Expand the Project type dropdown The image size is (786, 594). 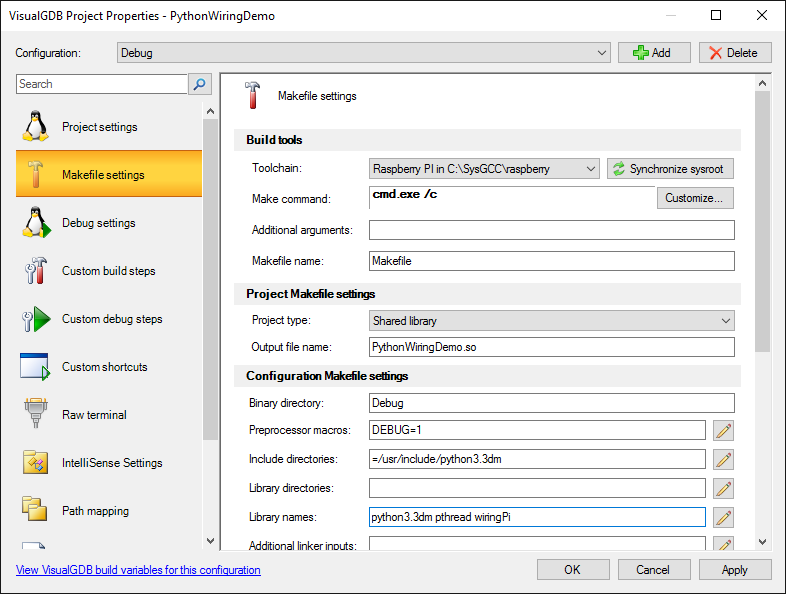(551, 321)
